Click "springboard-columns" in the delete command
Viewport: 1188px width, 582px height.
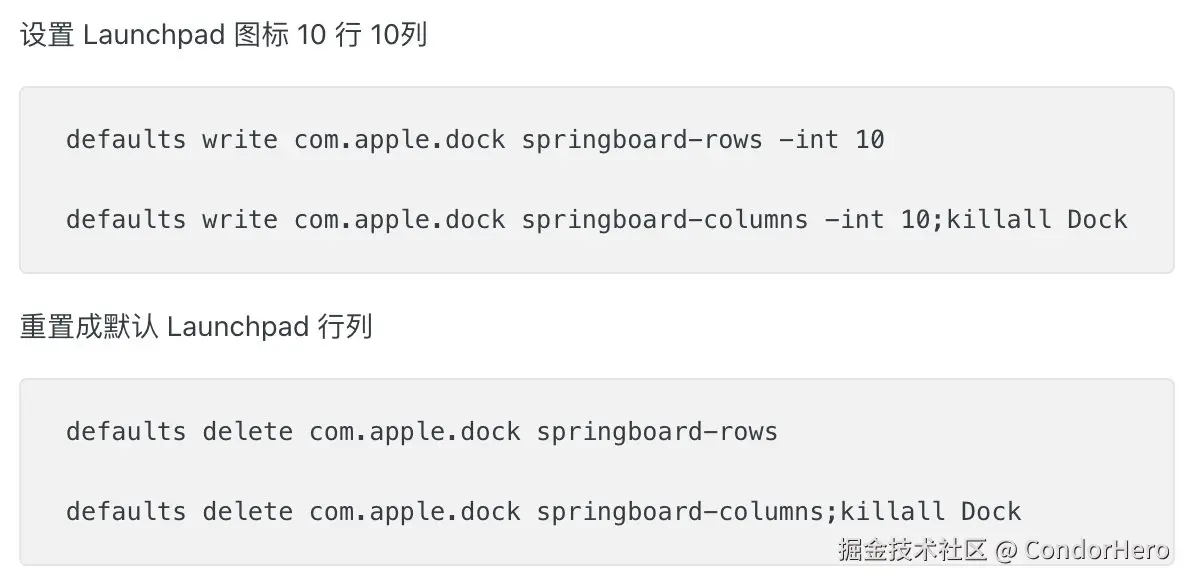click(x=679, y=511)
